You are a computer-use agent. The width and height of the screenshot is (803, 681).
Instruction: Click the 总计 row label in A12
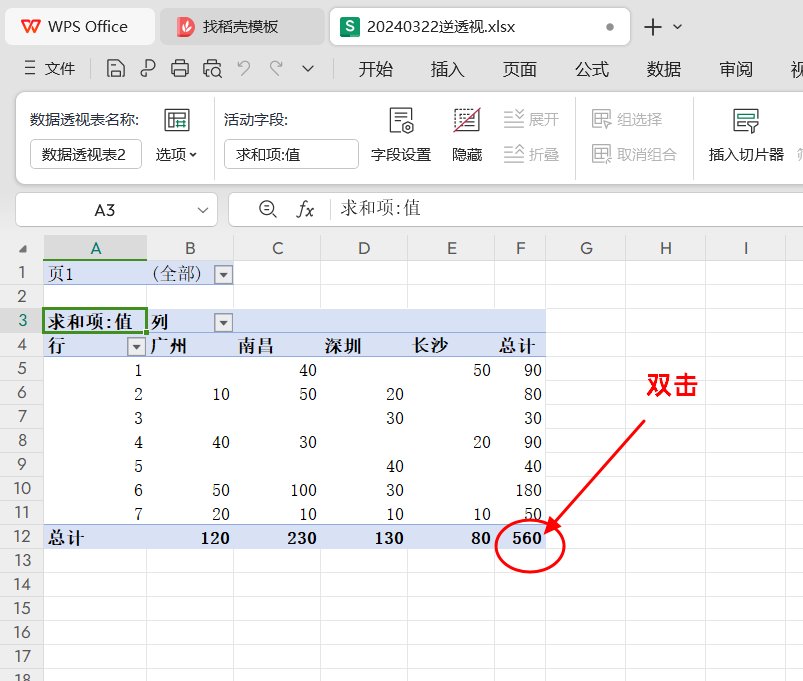coord(95,538)
